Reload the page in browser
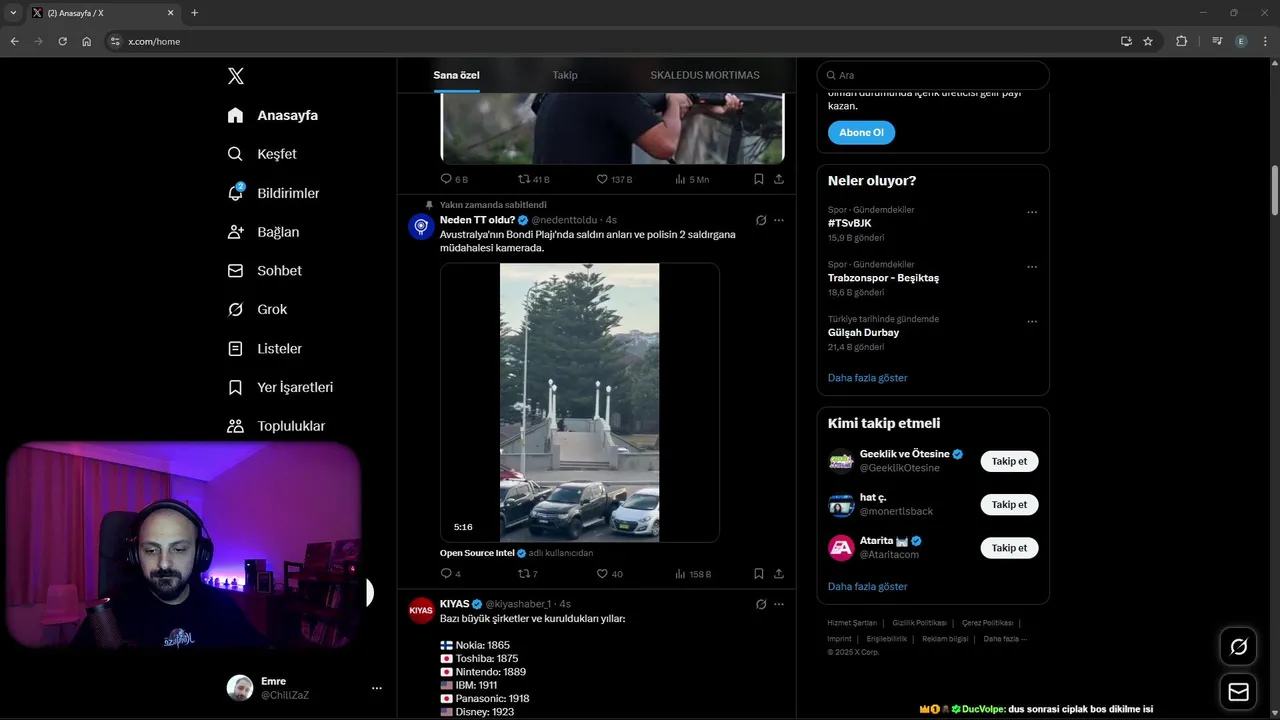 (x=62, y=41)
